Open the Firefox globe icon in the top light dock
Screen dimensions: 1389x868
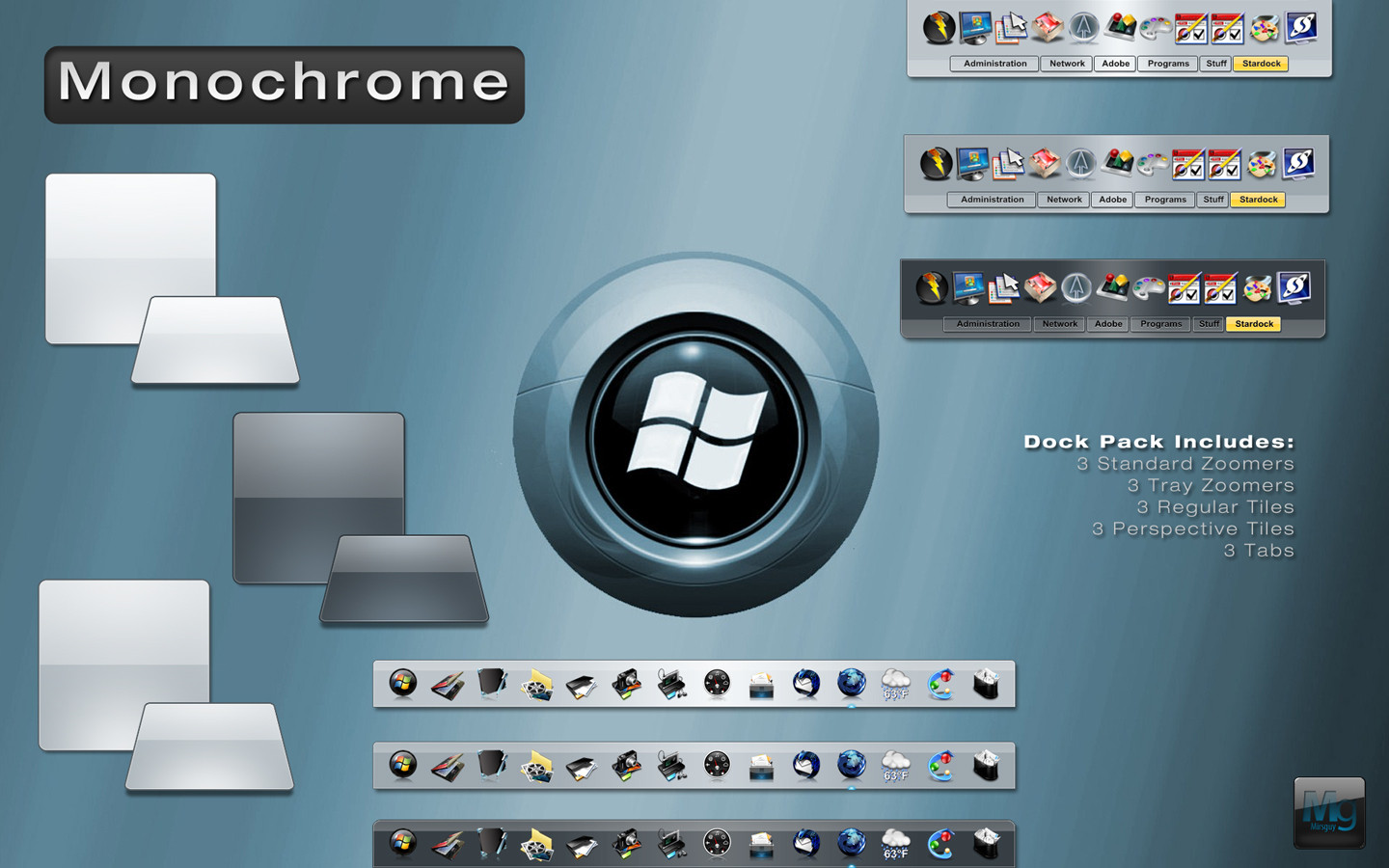pos(851,683)
